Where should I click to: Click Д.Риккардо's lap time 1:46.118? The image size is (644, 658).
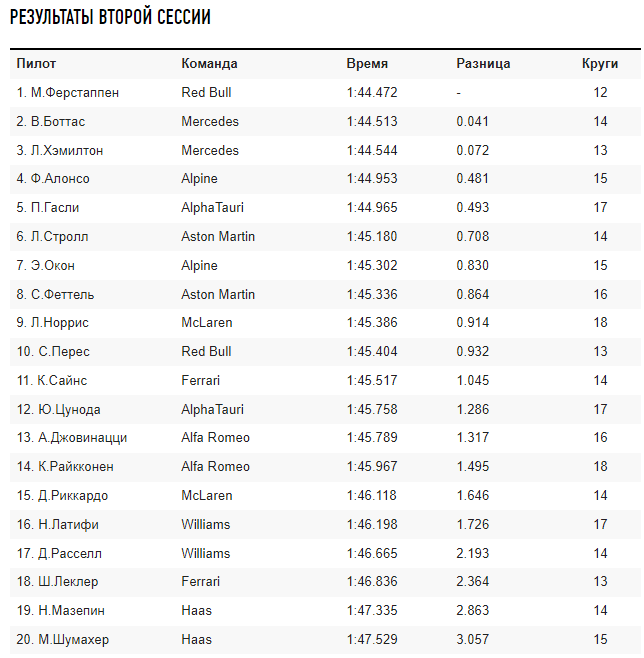[372, 496]
